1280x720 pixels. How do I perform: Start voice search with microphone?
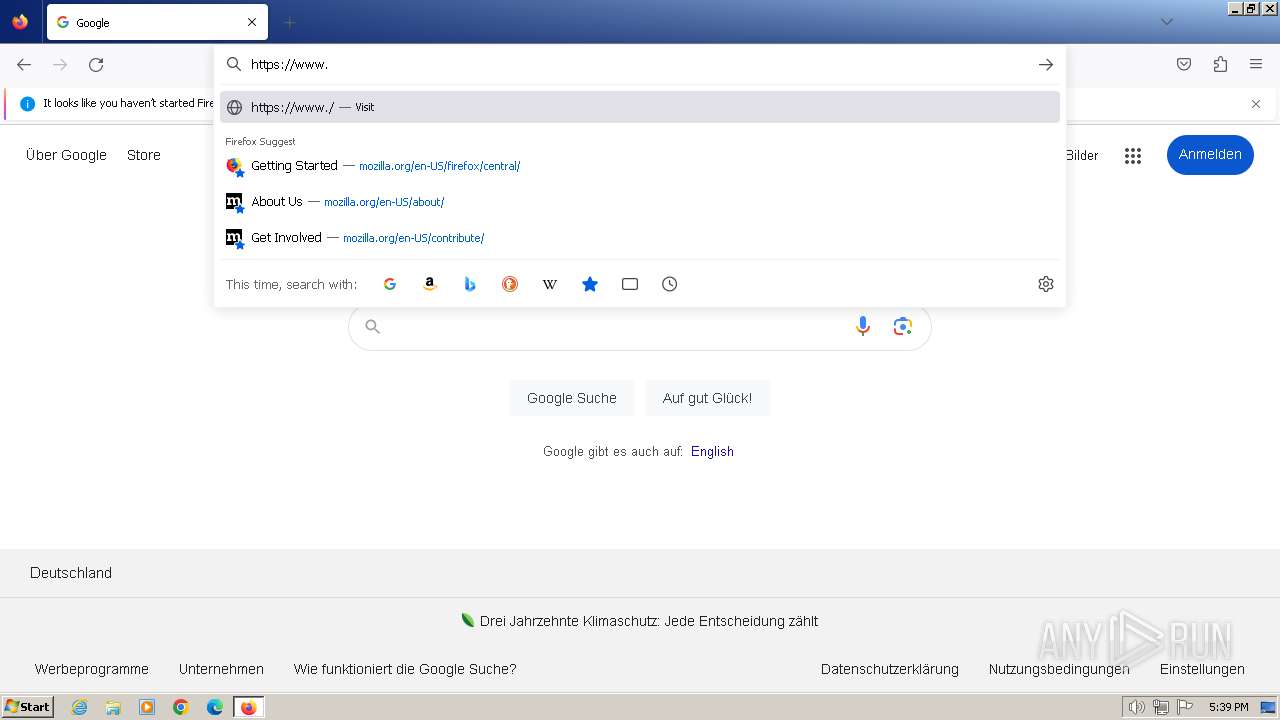[863, 326]
